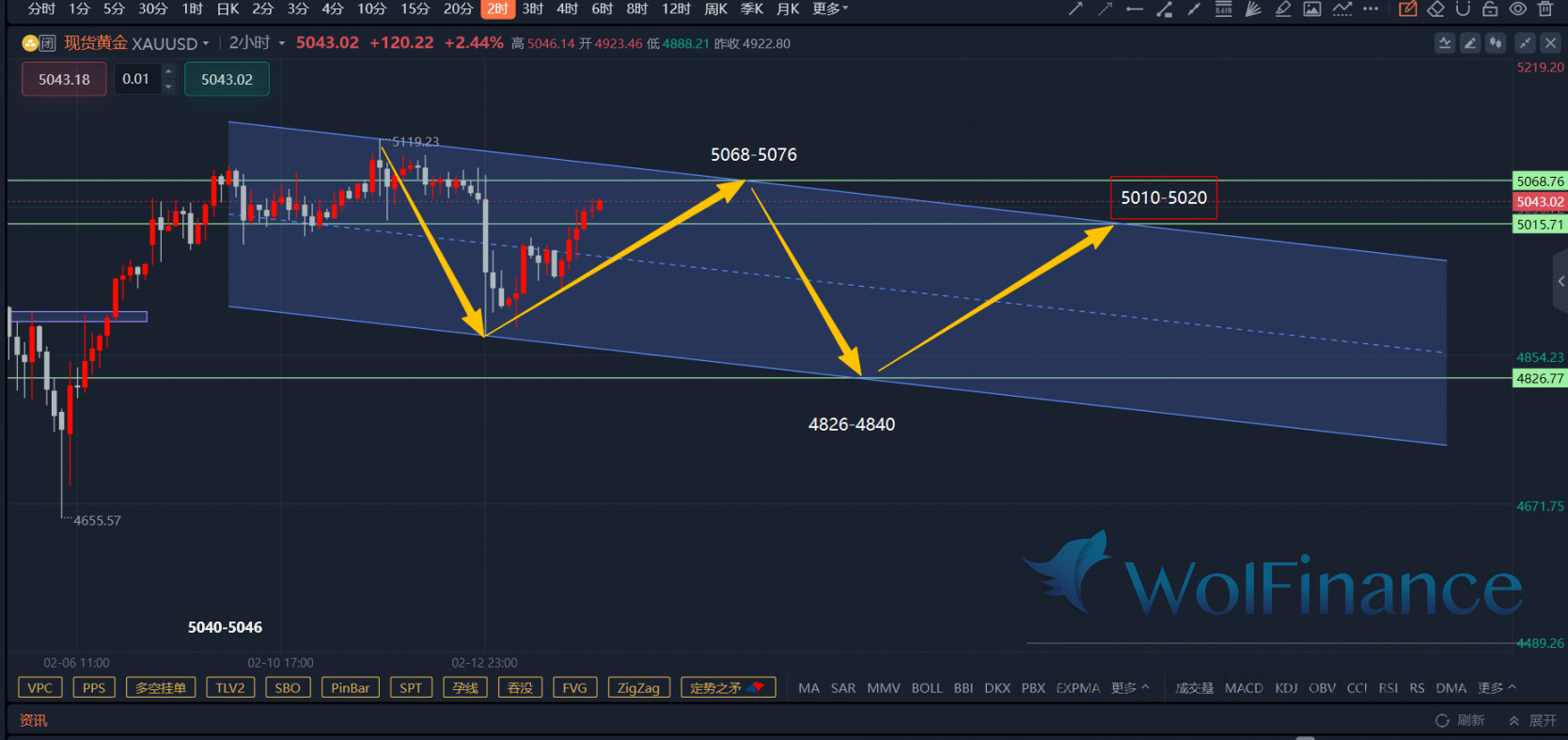Click the insert image tool icon
Viewport: 1568px width, 740px height.
click(x=1312, y=9)
